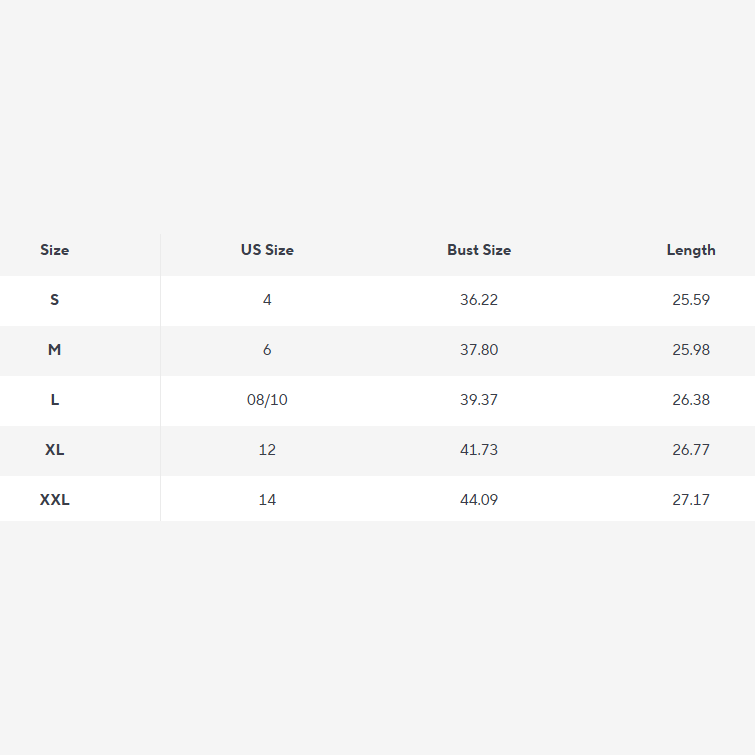Click bust size value 37.80
The height and width of the screenshot is (755, 755).
(x=479, y=350)
